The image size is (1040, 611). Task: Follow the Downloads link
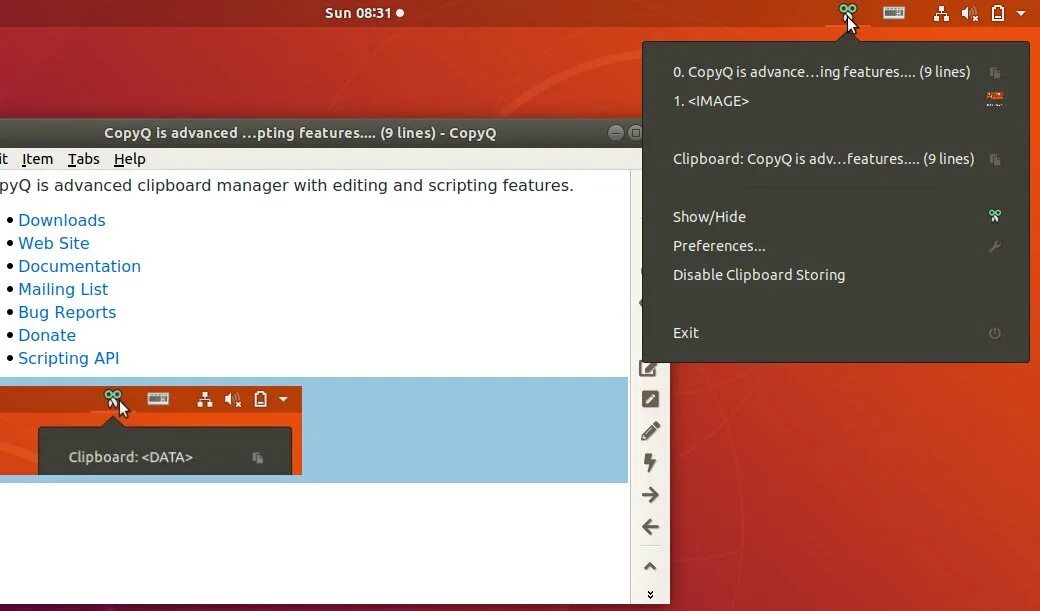[x=62, y=220]
